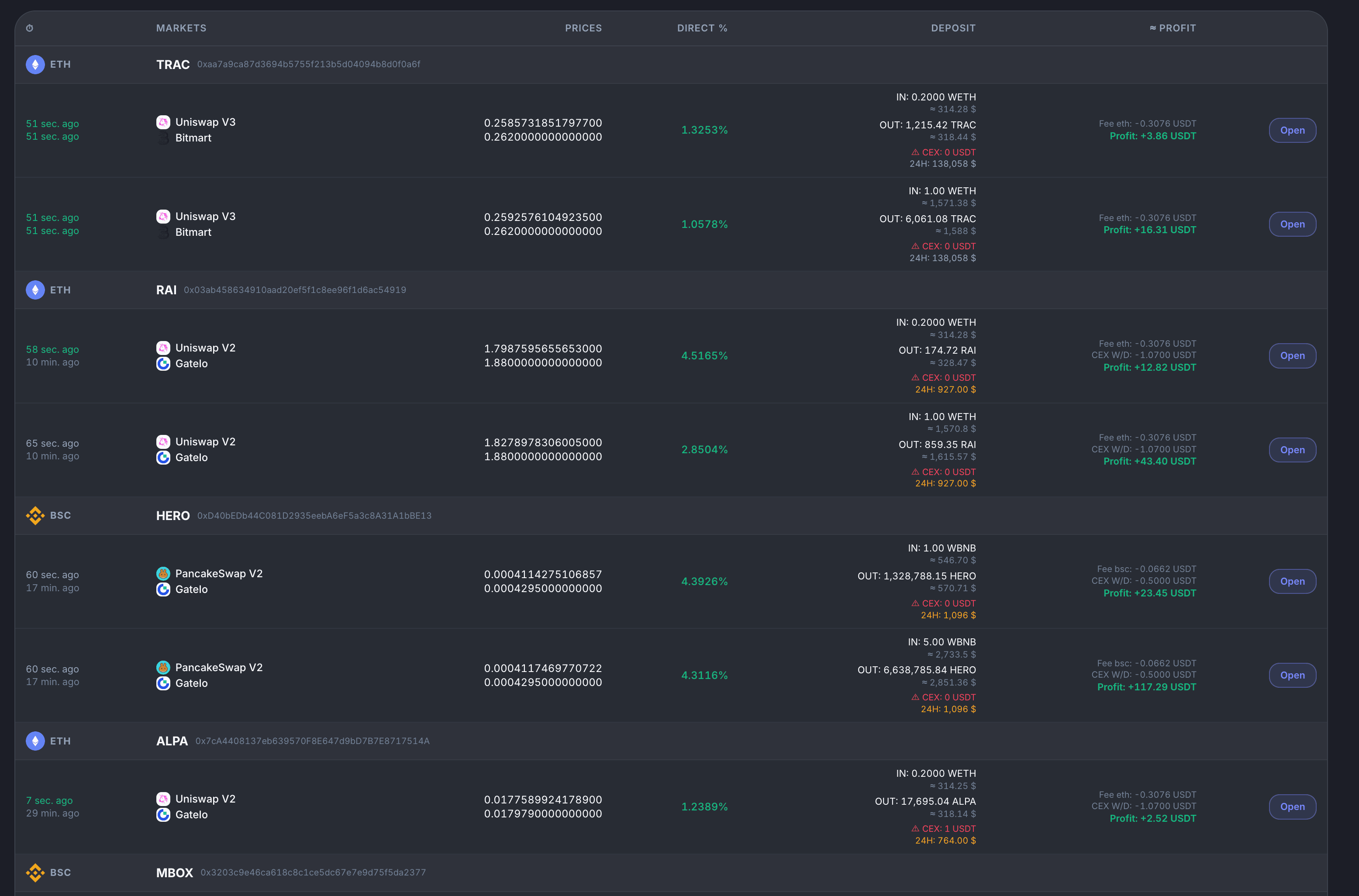The image size is (1359, 896).
Task: Click Uniswap V2 icon in RAI 2.8504% row
Action: [x=163, y=442]
